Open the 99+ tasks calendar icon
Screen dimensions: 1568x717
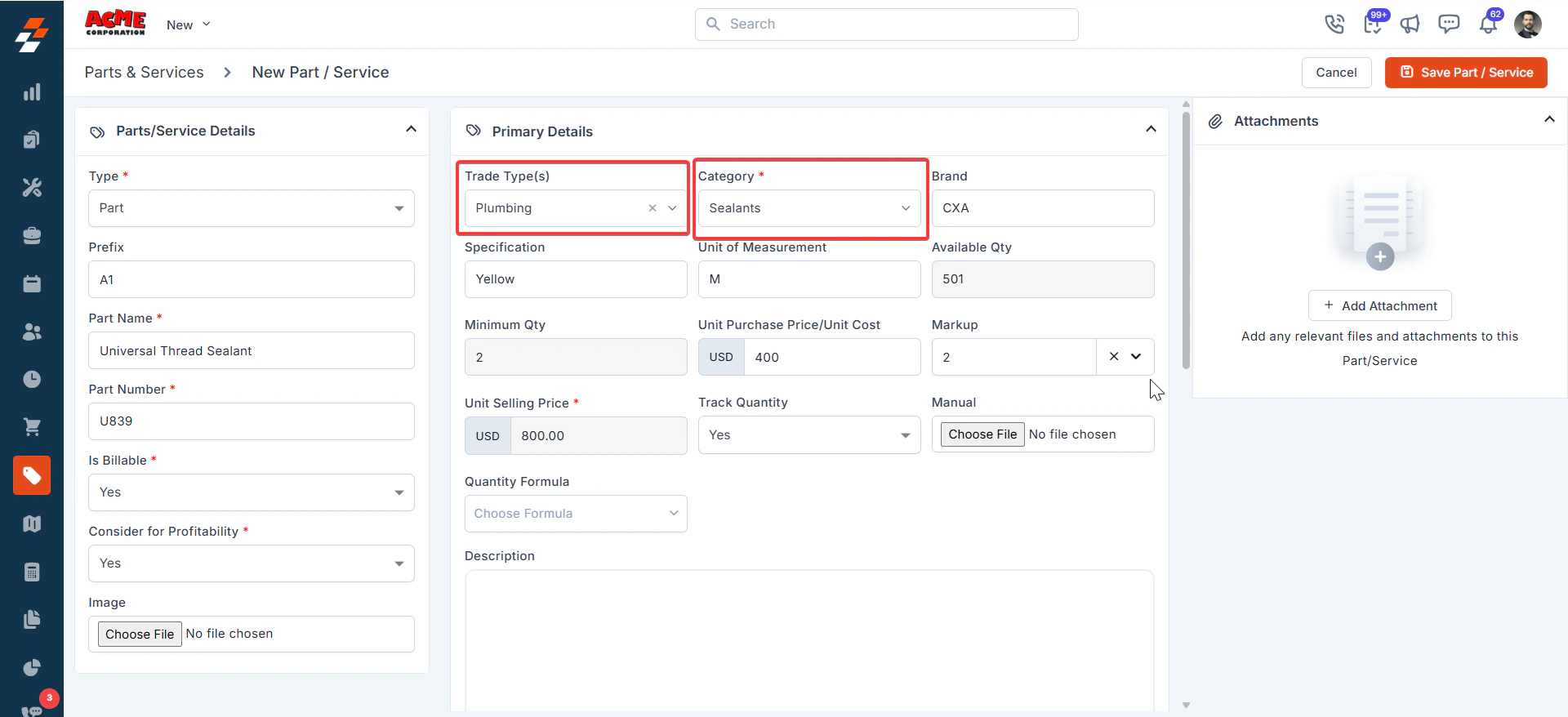click(1374, 23)
